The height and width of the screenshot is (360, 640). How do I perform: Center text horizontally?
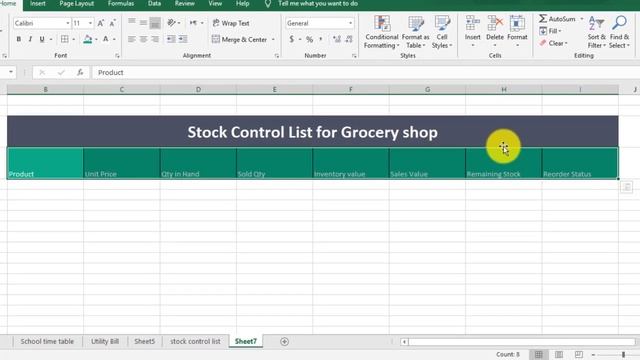(143, 39)
